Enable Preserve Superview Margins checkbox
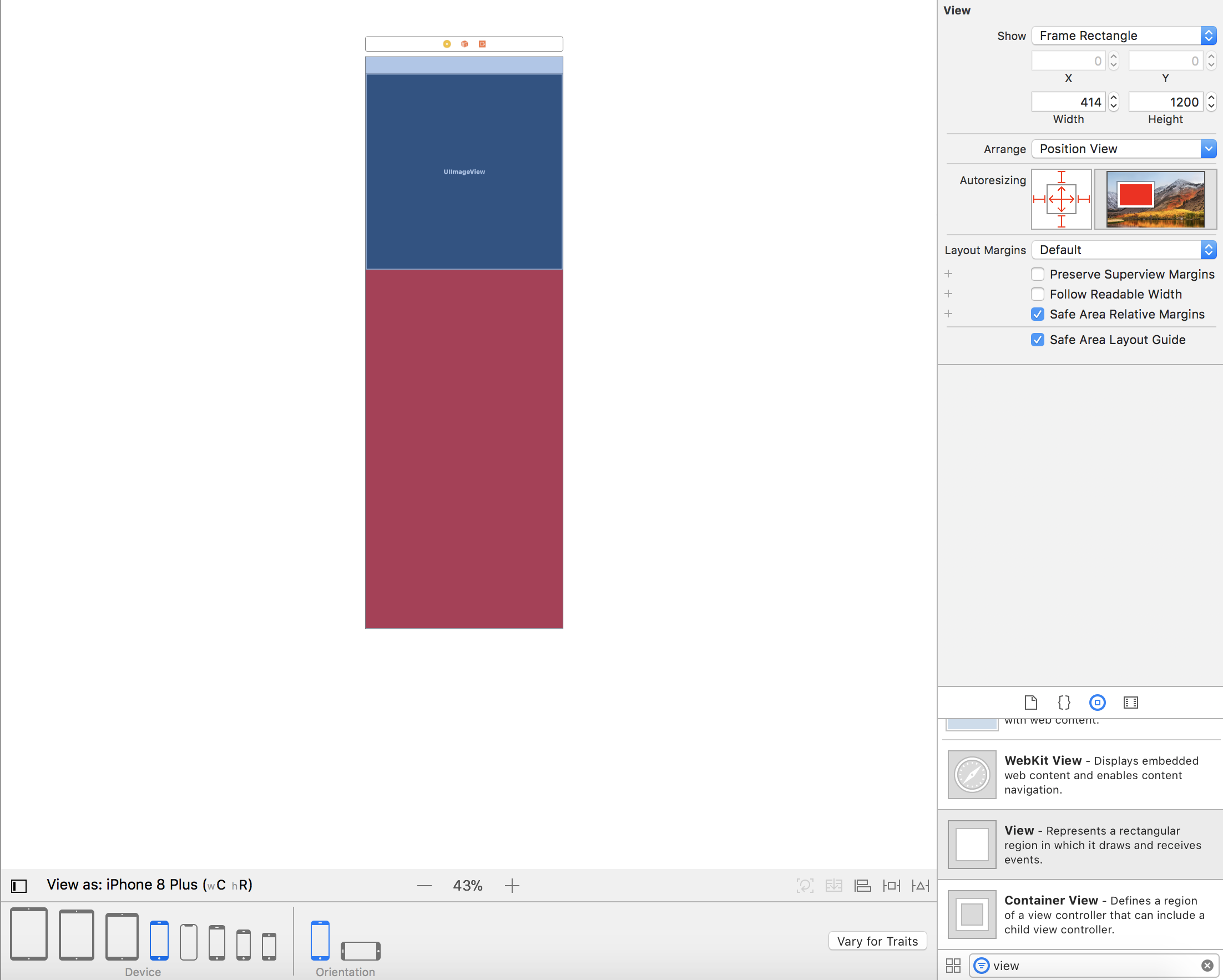This screenshot has width=1223, height=980. point(1038,275)
